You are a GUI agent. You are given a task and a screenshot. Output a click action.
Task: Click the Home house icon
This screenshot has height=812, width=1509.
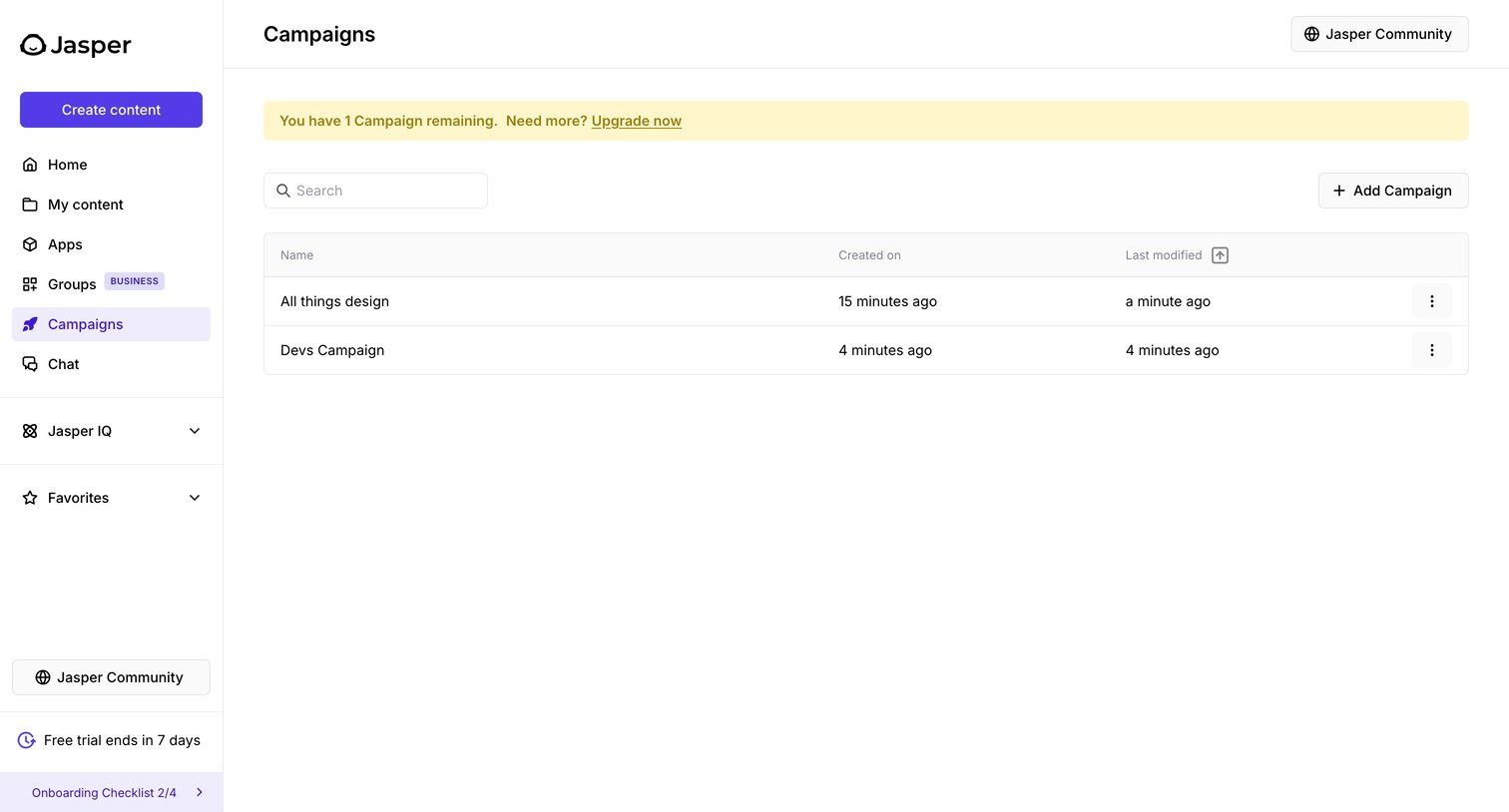[30, 165]
